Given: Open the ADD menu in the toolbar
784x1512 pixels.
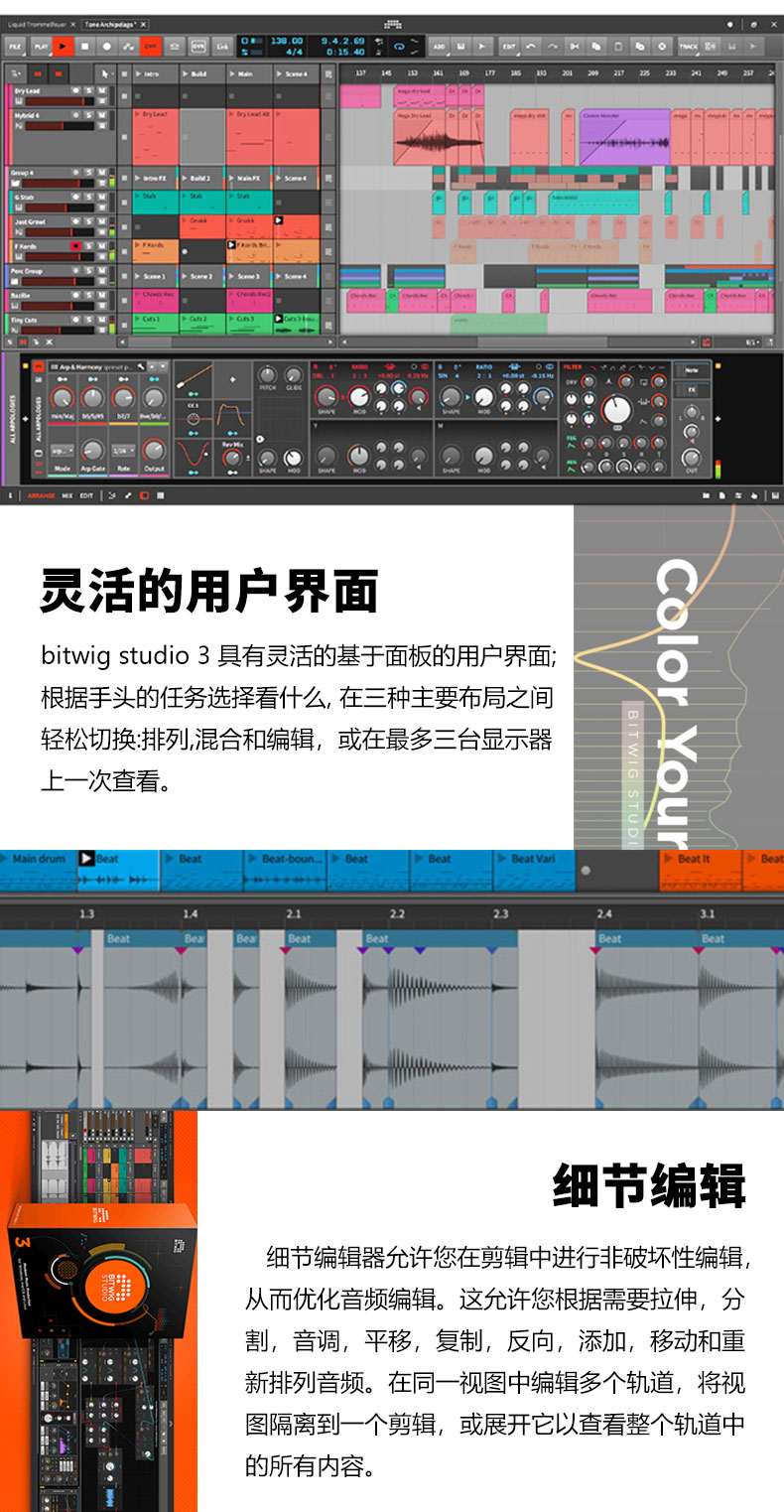Looking at the screenshot, I should (x=439, y=46).
